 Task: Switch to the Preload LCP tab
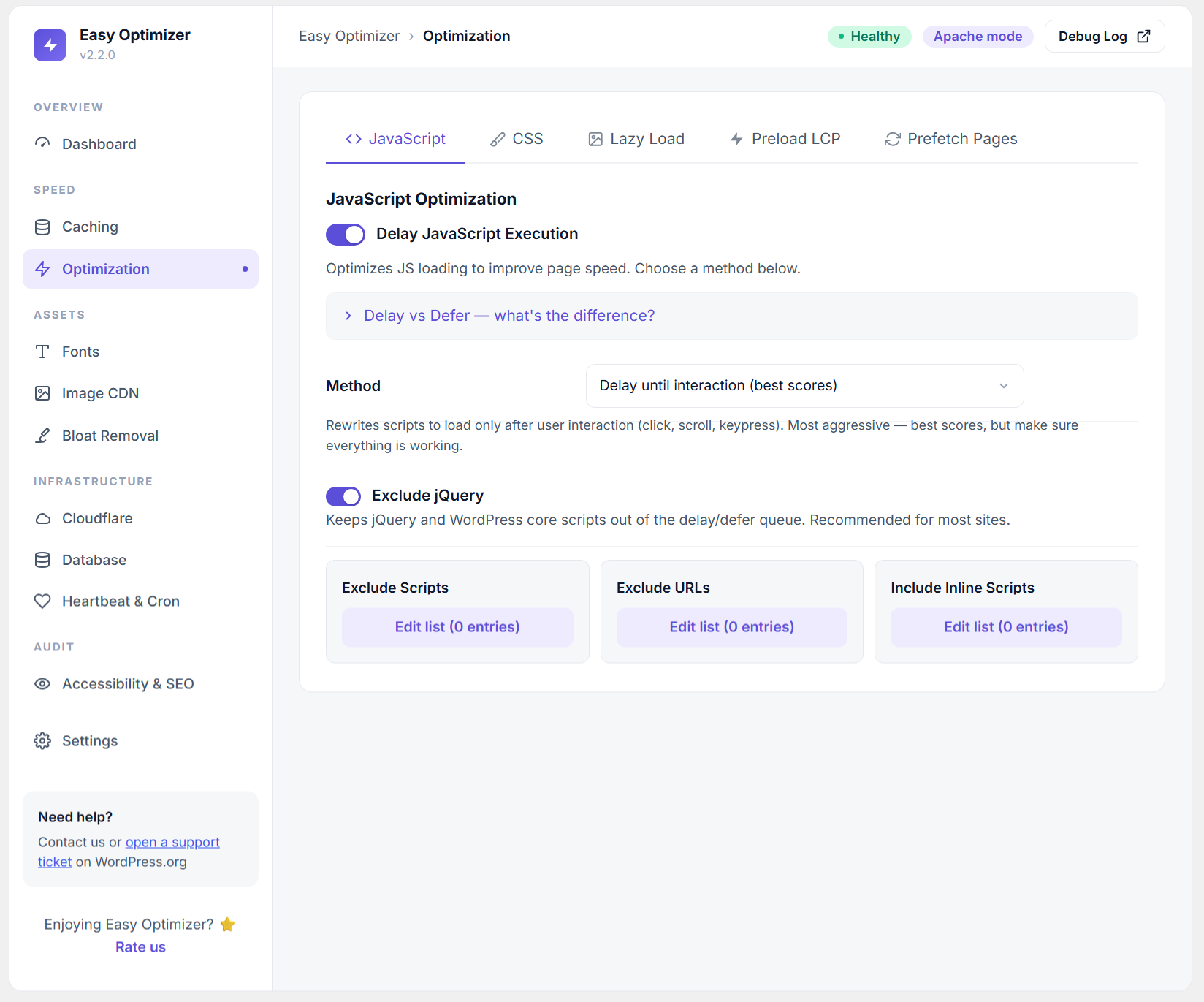tap(785, 139)
